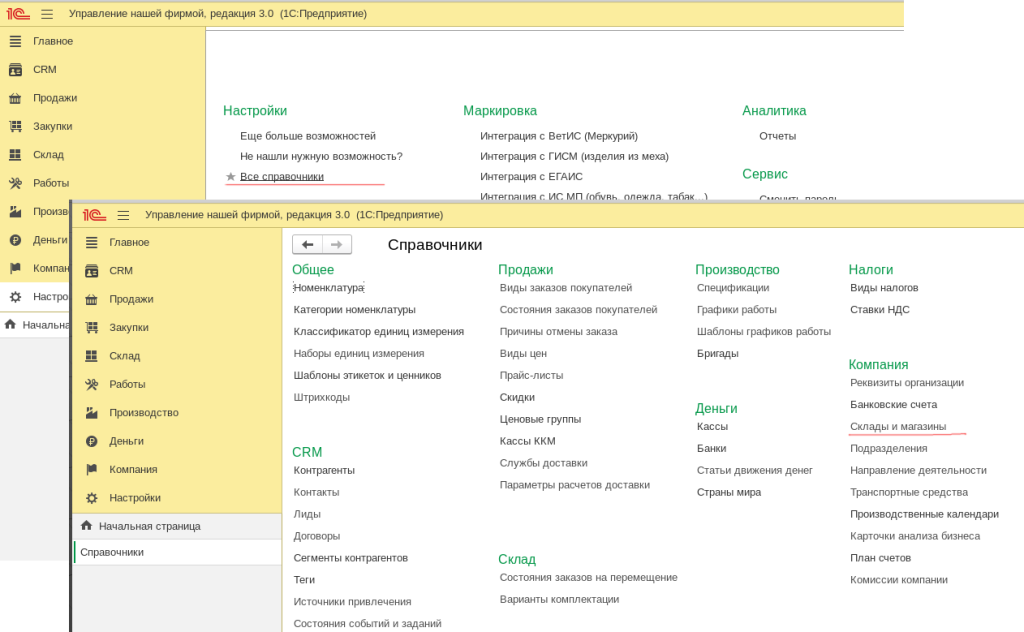Open hamburger menu in front window title bar

123,215
